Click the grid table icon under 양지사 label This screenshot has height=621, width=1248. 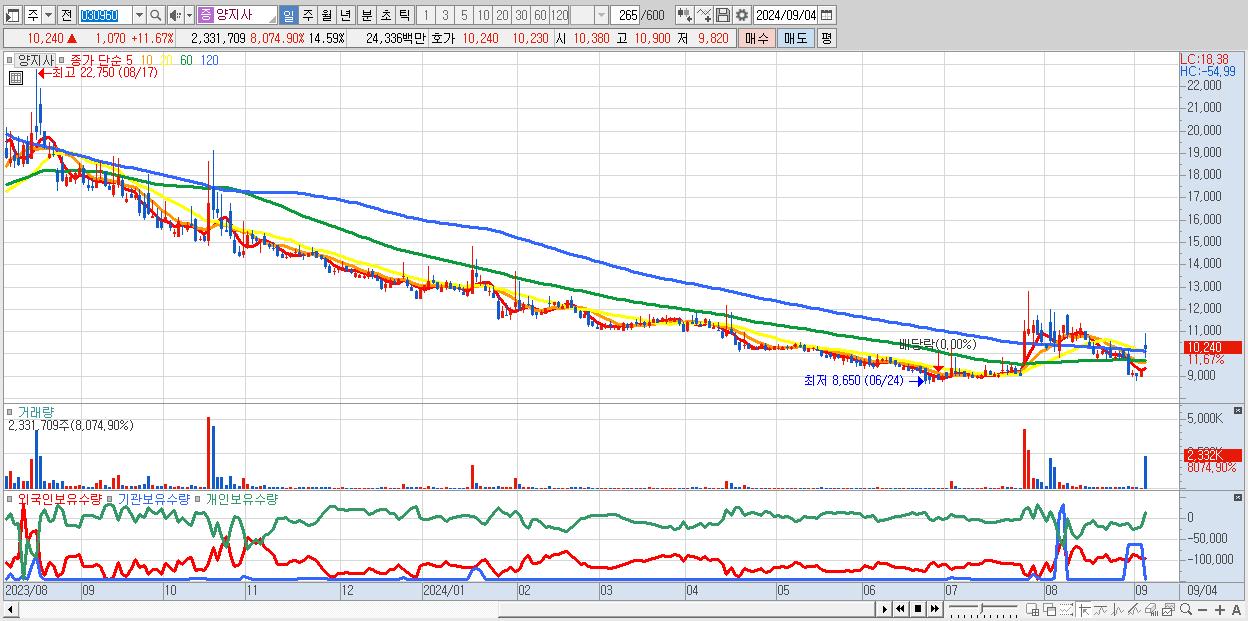tap(15, 78)
